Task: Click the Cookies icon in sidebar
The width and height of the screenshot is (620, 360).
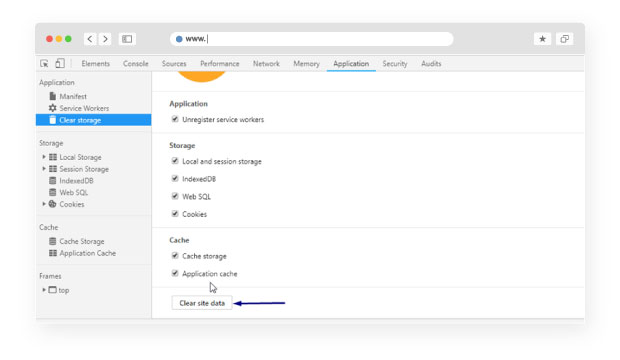Action: click(x=53, y=204)
